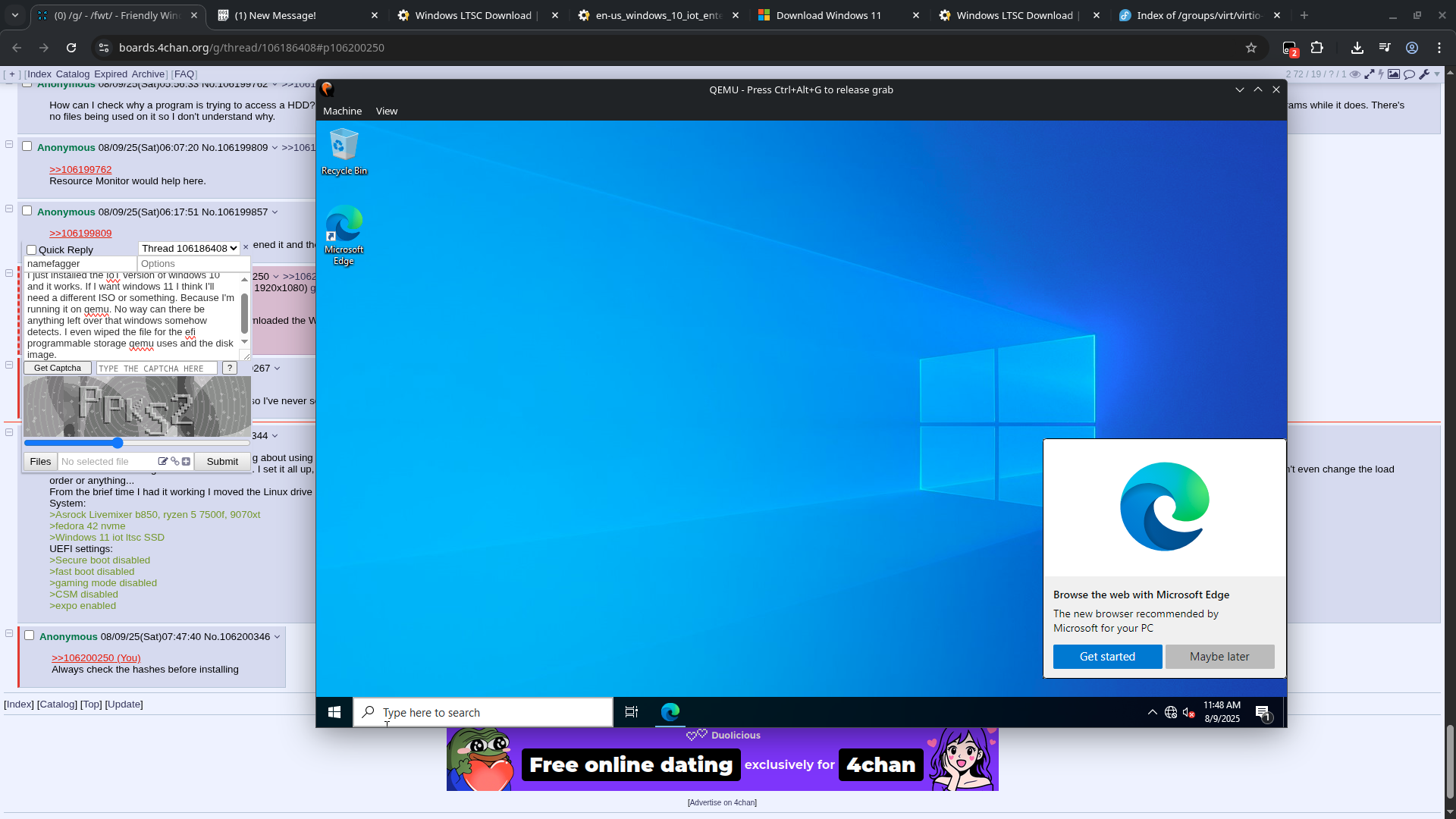Click Maybe later in Edge popup
The image size is (1456, 819).
1219,657
